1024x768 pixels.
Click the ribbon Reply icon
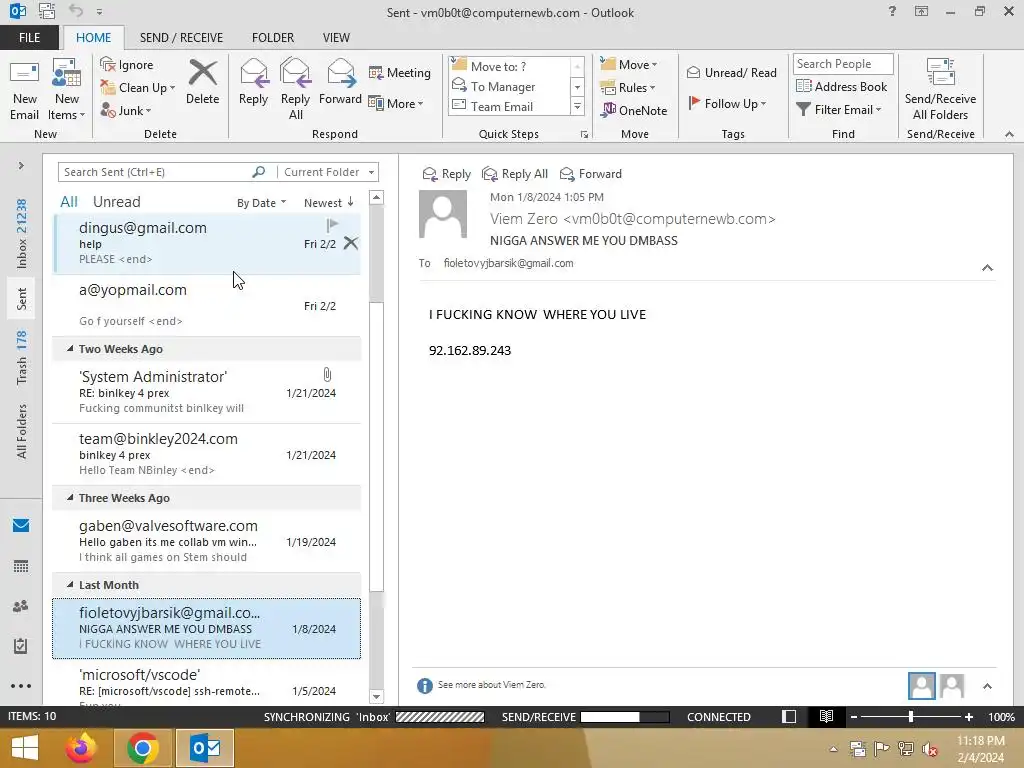pyautogui.click(x=253, y=82)
